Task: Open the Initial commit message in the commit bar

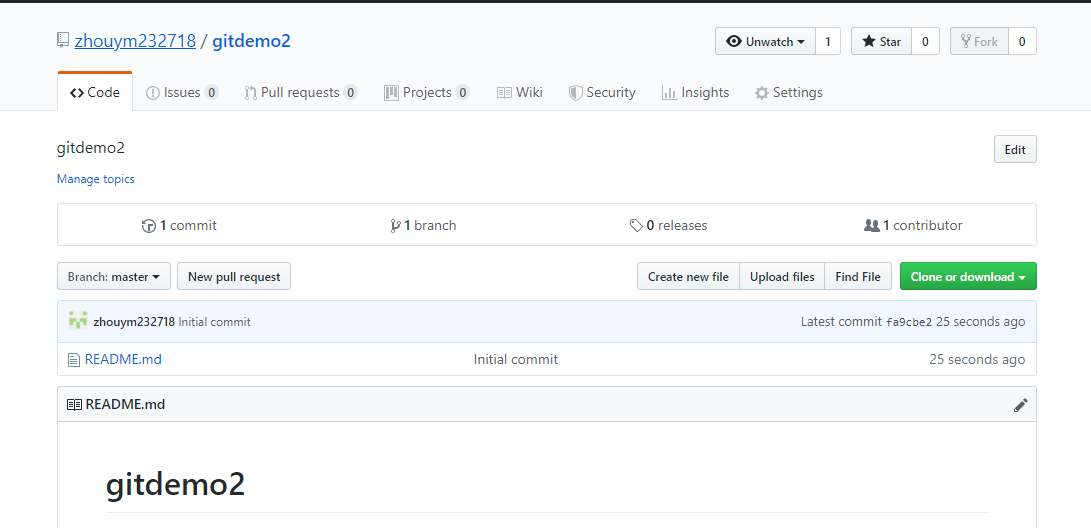Action: click(214, 321)
